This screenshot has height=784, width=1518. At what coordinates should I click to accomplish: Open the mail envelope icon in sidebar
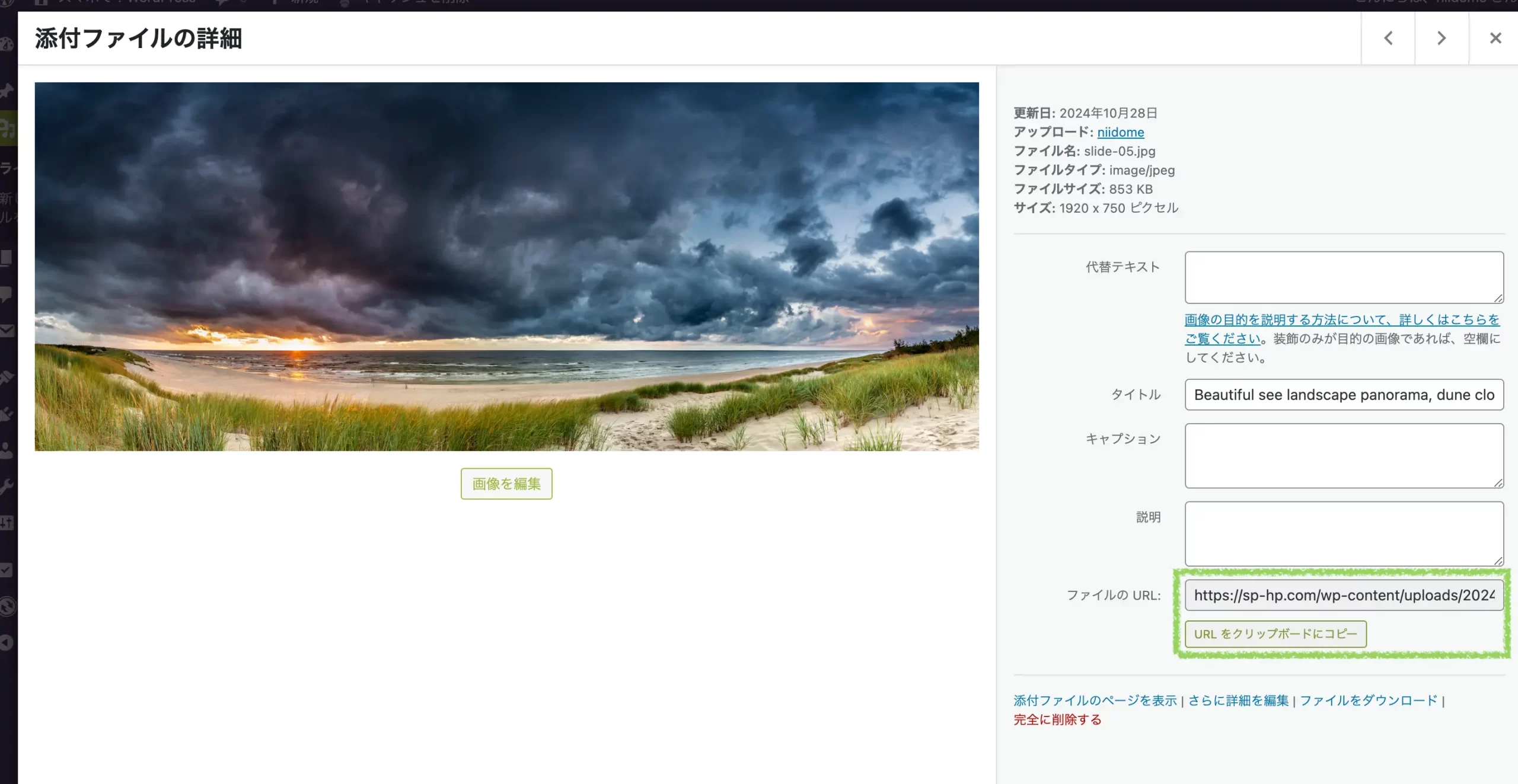point(6,331)
